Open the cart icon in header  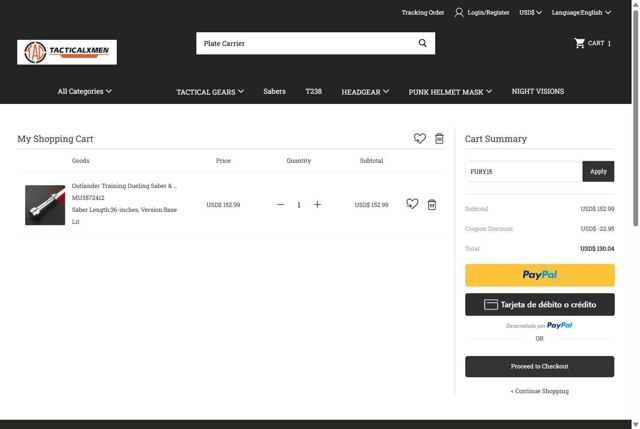point(579,43)
